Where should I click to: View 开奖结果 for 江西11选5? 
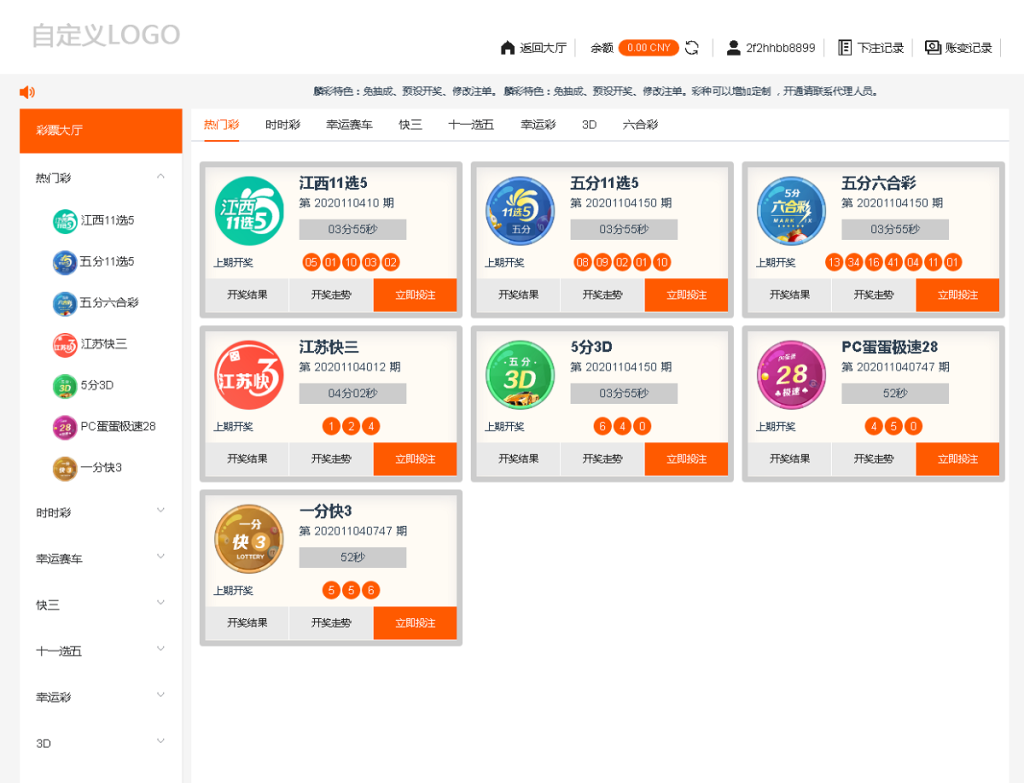click(248, 295)
